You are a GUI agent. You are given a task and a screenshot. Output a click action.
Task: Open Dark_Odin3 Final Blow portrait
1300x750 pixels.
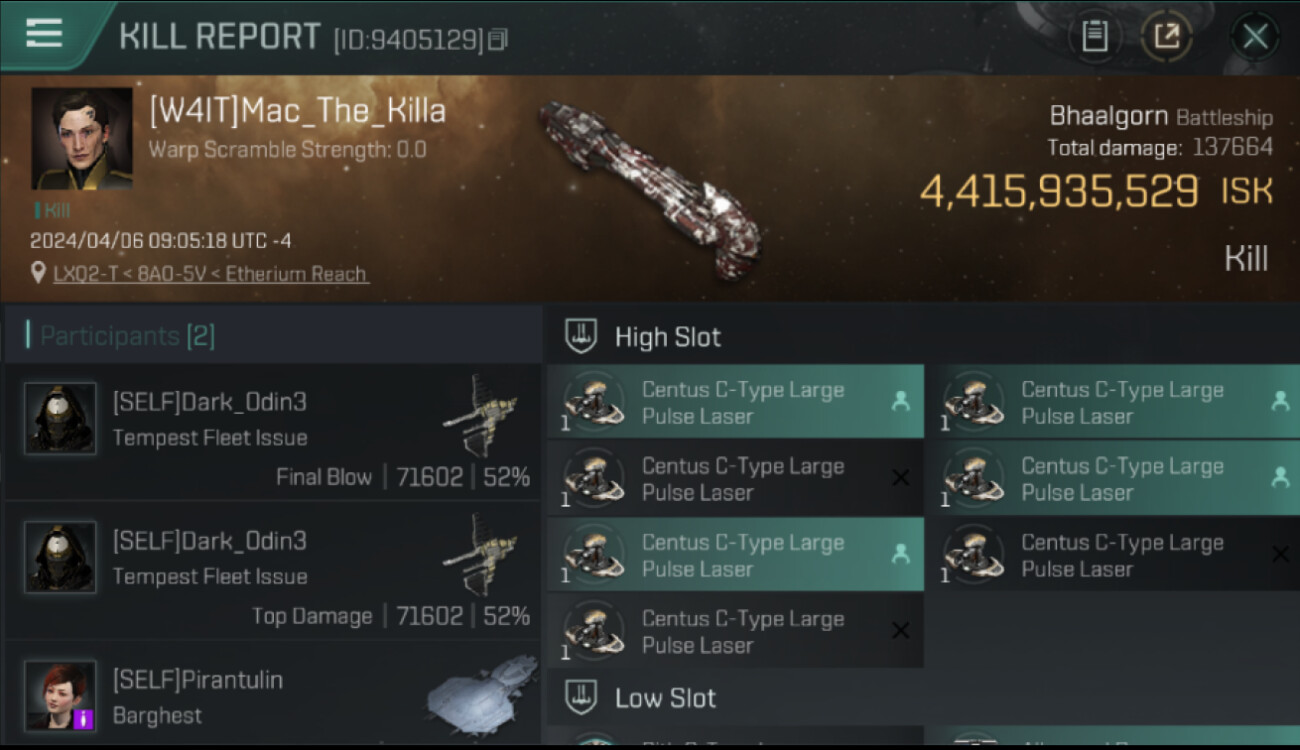[60, 418]
